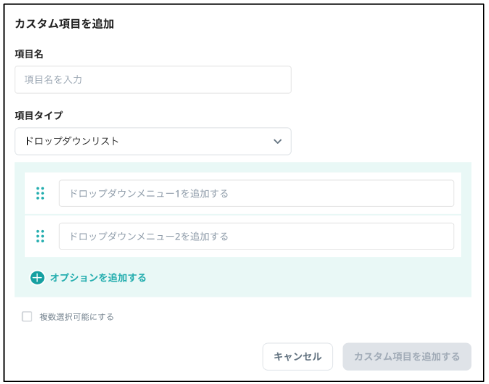
Task: Click the green plus circle icon
Action: pyautogui.click(x=37, y=277)
